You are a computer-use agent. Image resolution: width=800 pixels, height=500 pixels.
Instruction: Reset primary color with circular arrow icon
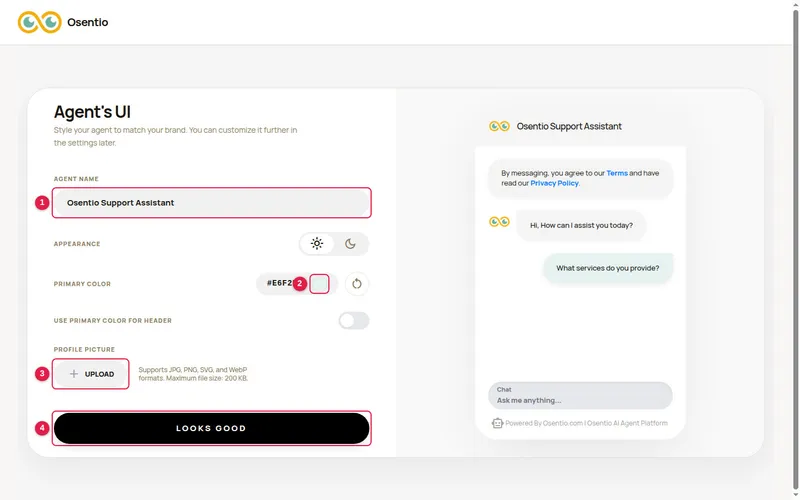click(x=357, y=284)
